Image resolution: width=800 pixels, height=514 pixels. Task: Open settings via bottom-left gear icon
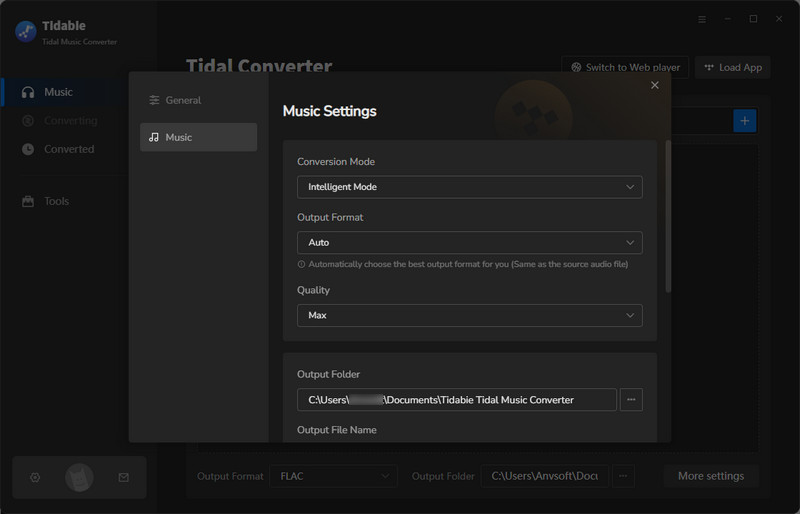[x=35, y=477]
